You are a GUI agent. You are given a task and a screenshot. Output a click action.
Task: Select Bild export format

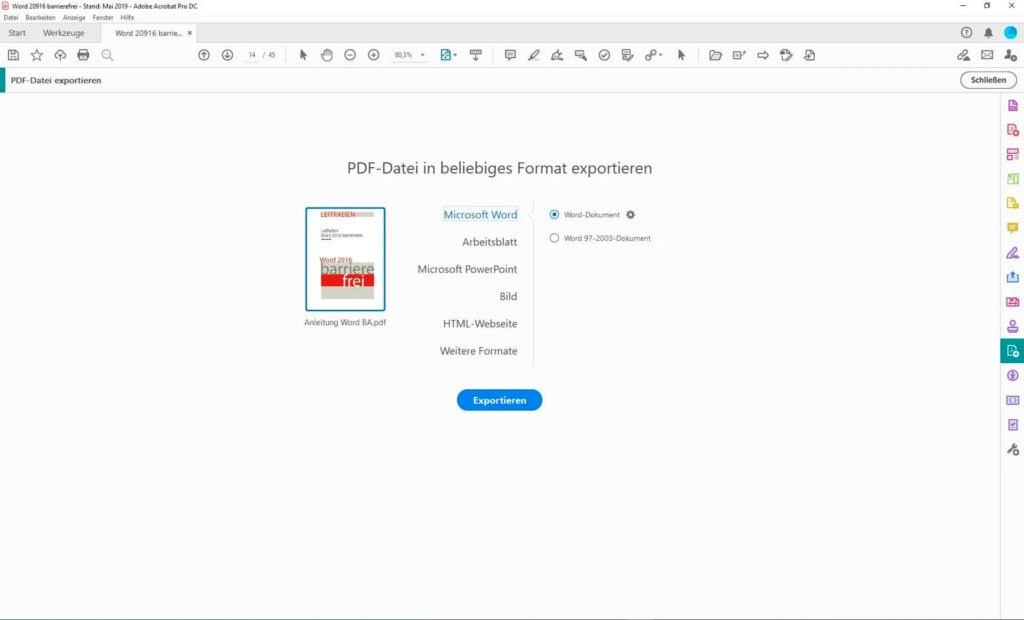(508, 297)
